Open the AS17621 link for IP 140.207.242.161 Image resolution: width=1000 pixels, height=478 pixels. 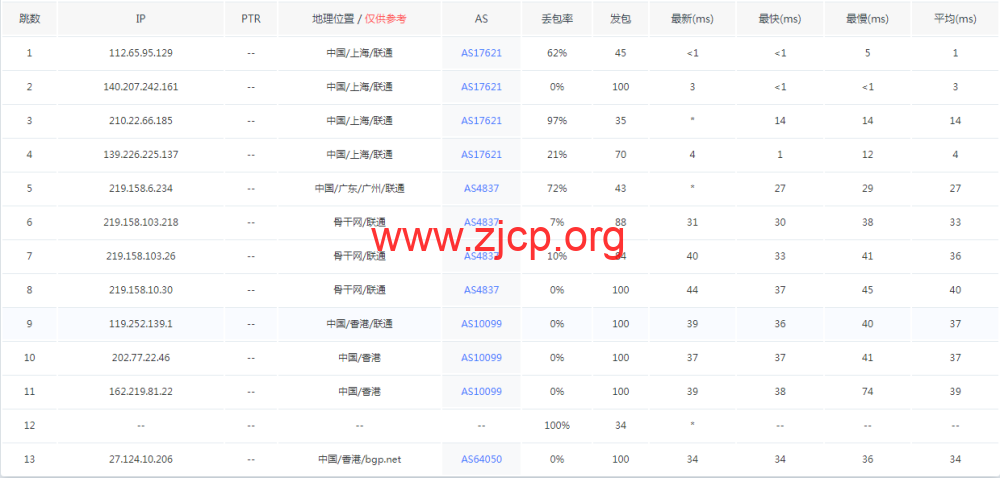(x=482, y=87)
